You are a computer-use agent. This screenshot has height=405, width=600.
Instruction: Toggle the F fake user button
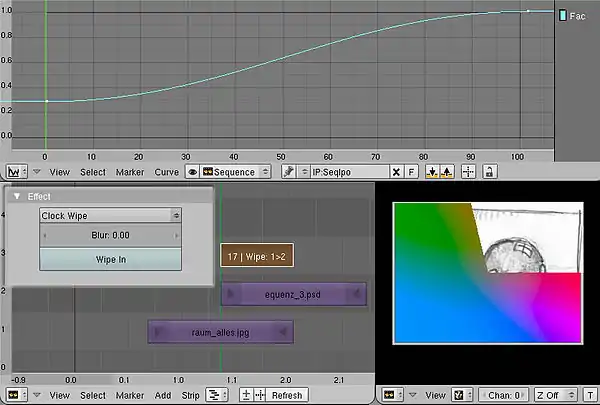(411, 172)
